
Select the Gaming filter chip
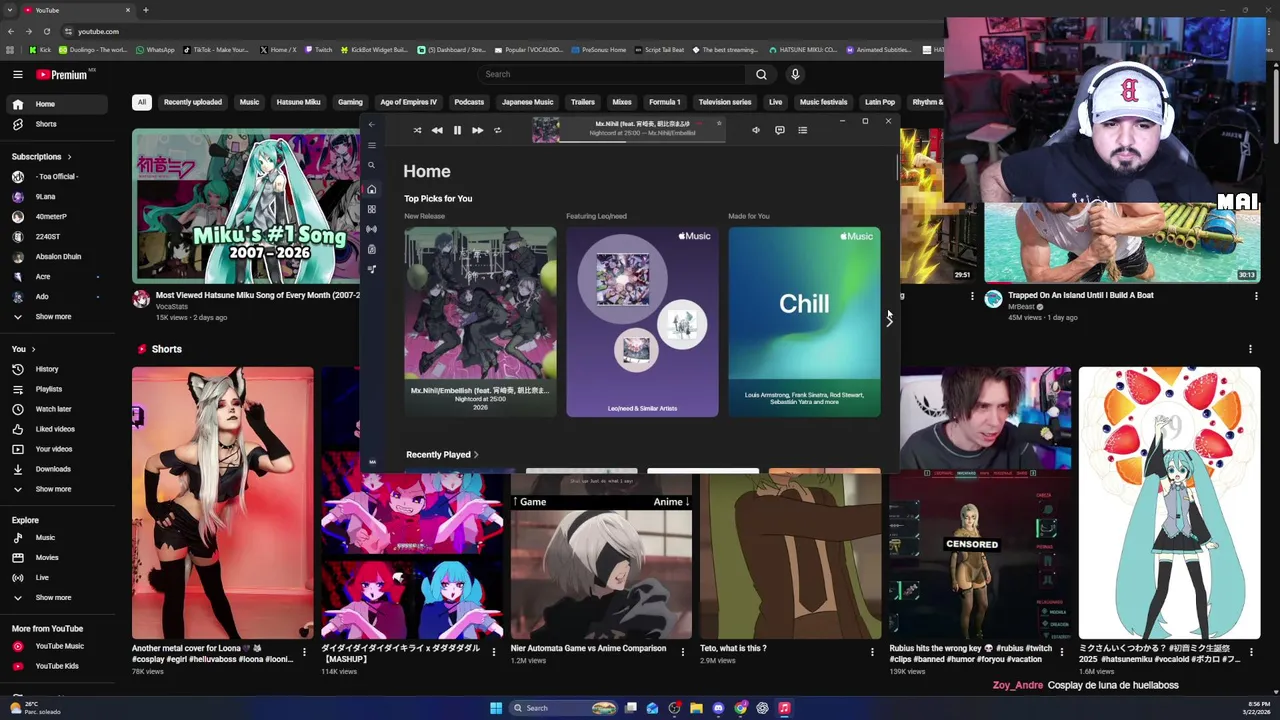coord(350,102)
